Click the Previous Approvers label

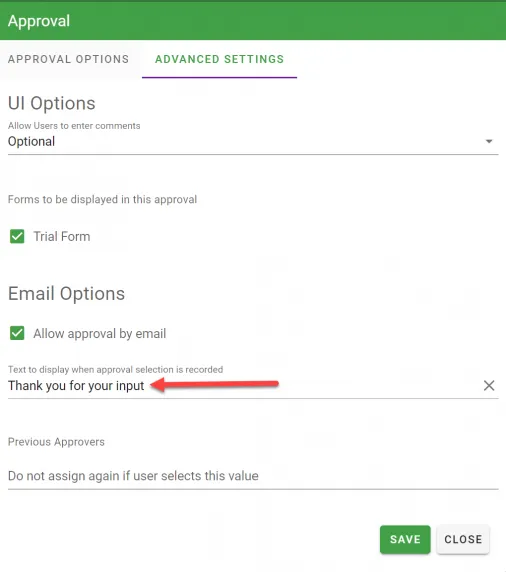pos(56,442)
